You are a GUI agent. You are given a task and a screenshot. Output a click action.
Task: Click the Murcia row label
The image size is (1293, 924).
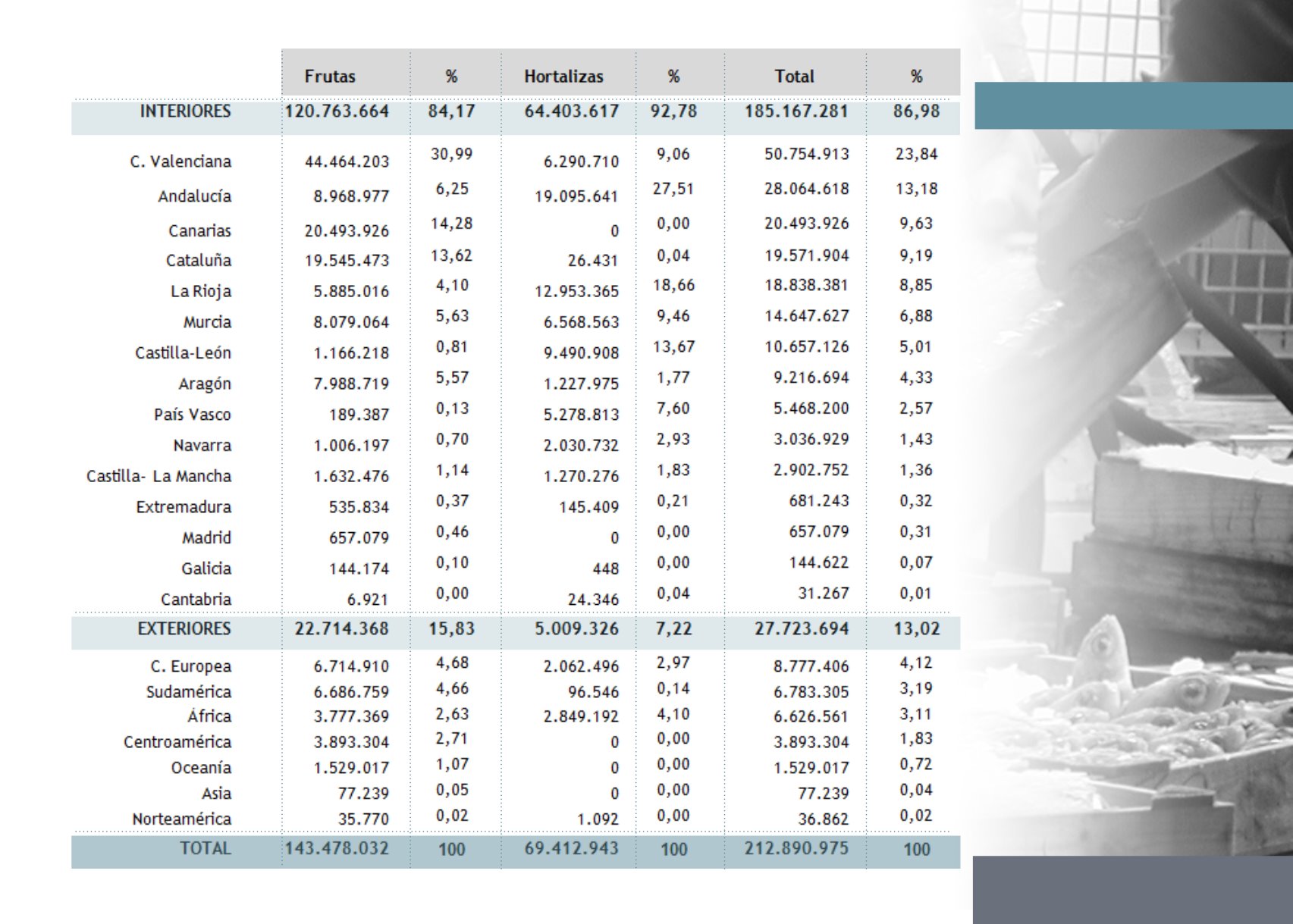tap(207, 322)
